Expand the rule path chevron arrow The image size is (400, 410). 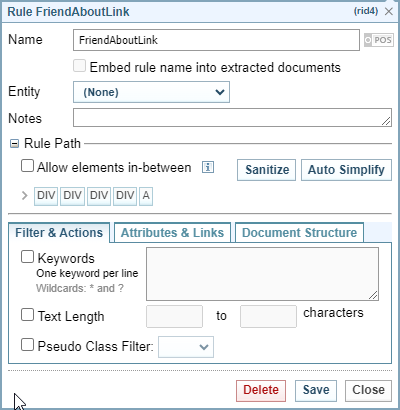pos(24,195)
